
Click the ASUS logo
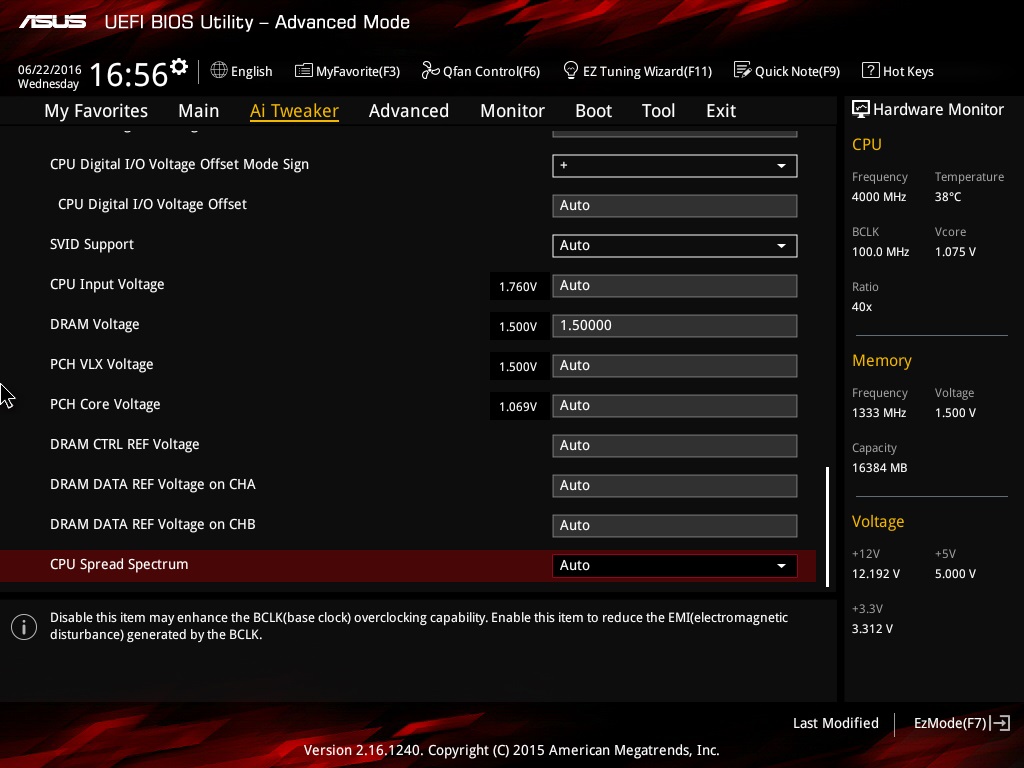[52, 22]
